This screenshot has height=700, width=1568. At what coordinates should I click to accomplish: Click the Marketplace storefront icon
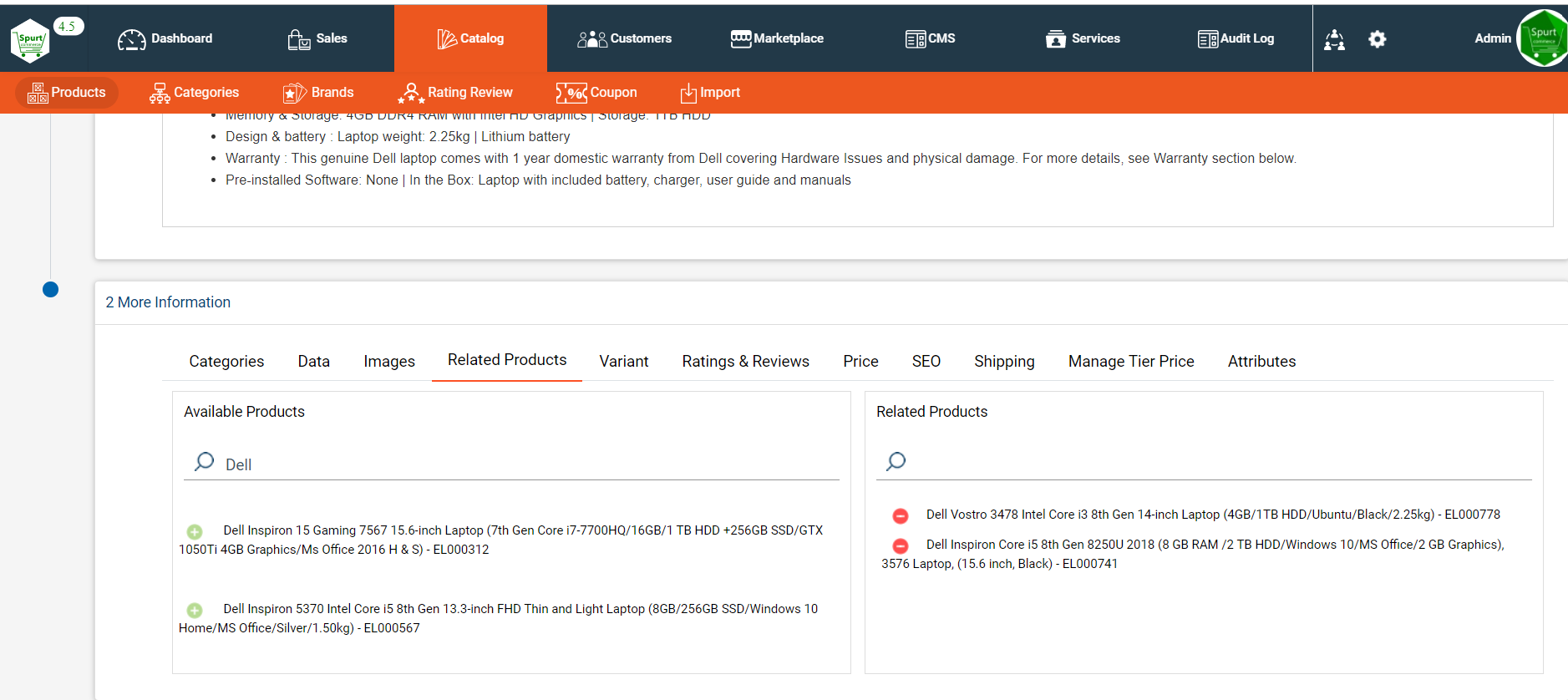point(741,38)
